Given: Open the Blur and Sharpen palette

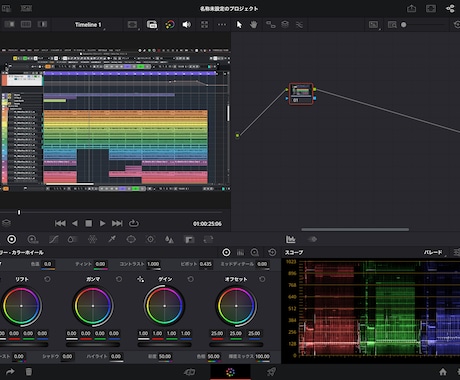Looking at the screenshot, I should coord(169,239).
